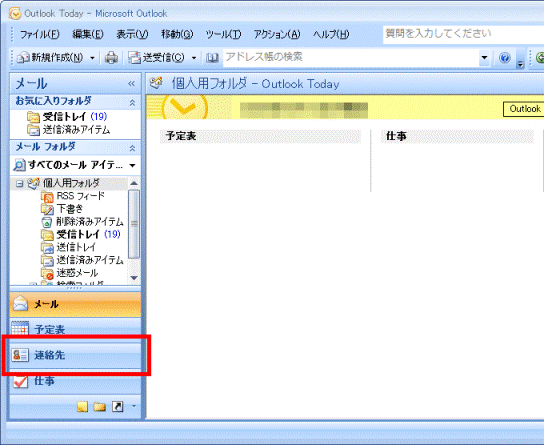The image size is (544, 445).
Task: Open 送信済みアイテム in favorite folders
Action: 69,130
